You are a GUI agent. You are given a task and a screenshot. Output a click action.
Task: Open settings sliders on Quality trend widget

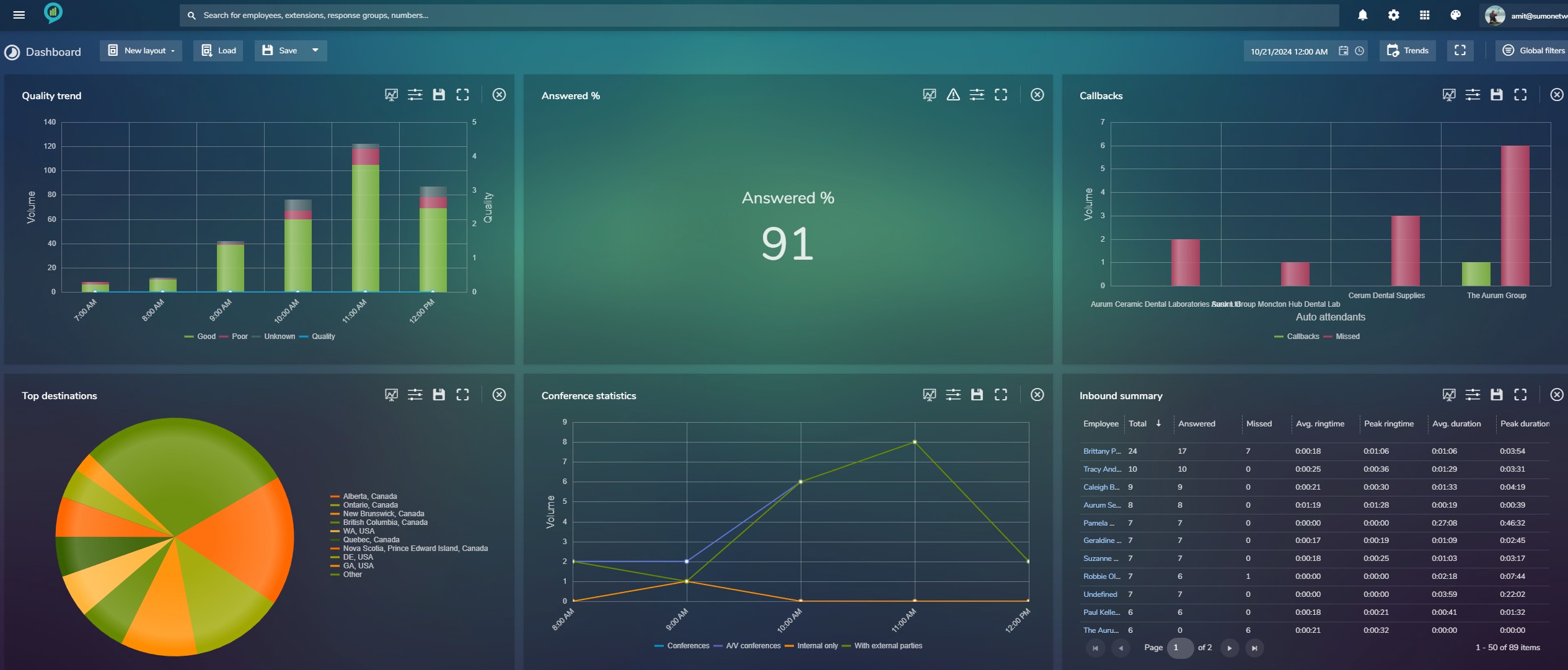pos(415,95)
